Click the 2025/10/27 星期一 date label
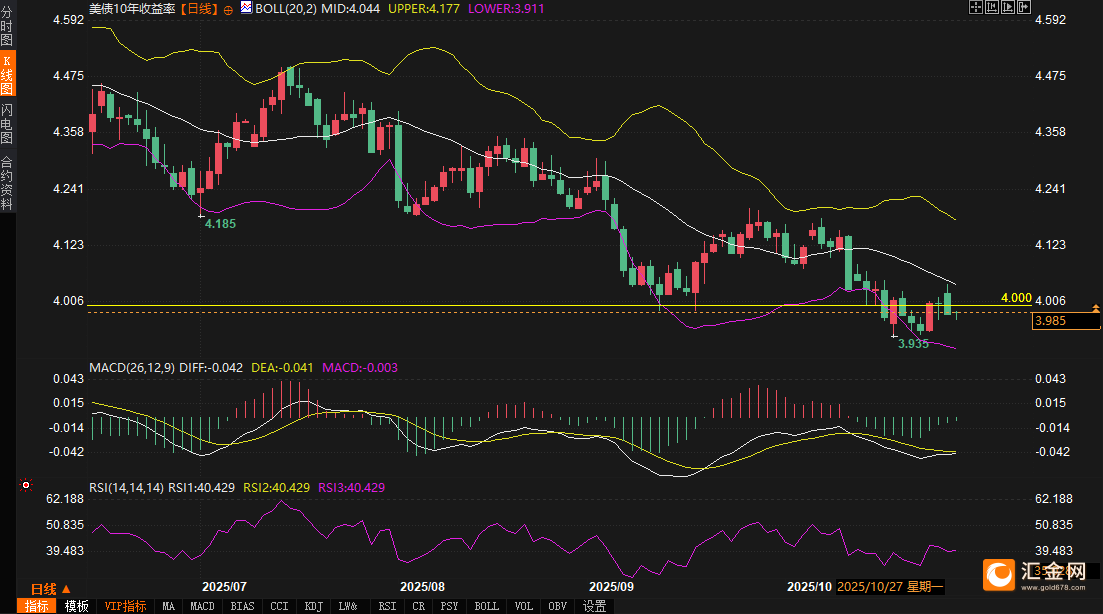 889,587
